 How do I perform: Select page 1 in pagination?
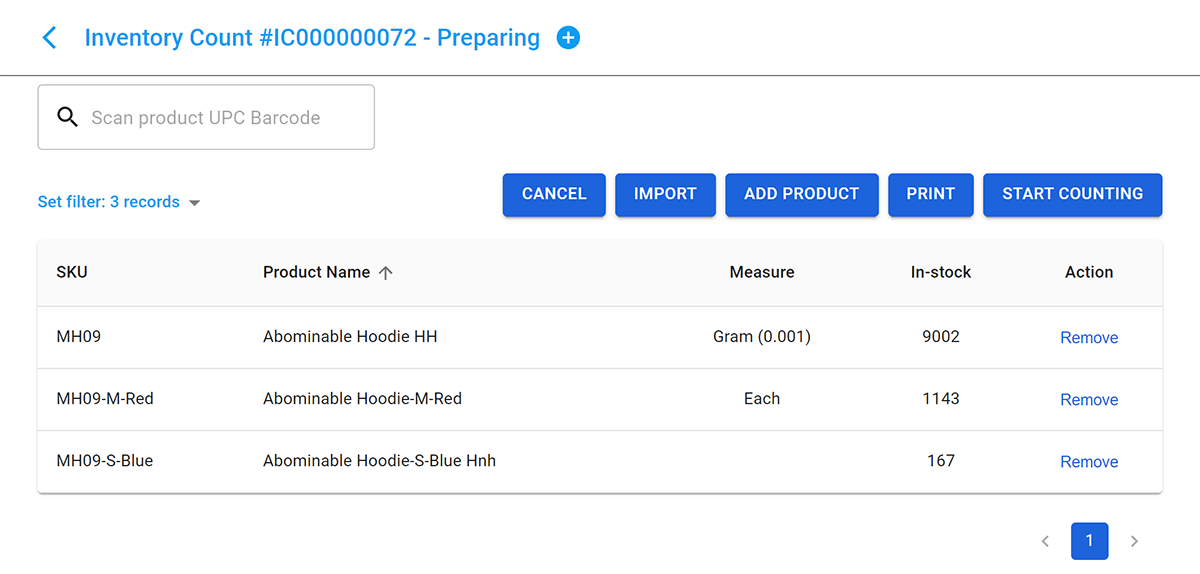1089,541
